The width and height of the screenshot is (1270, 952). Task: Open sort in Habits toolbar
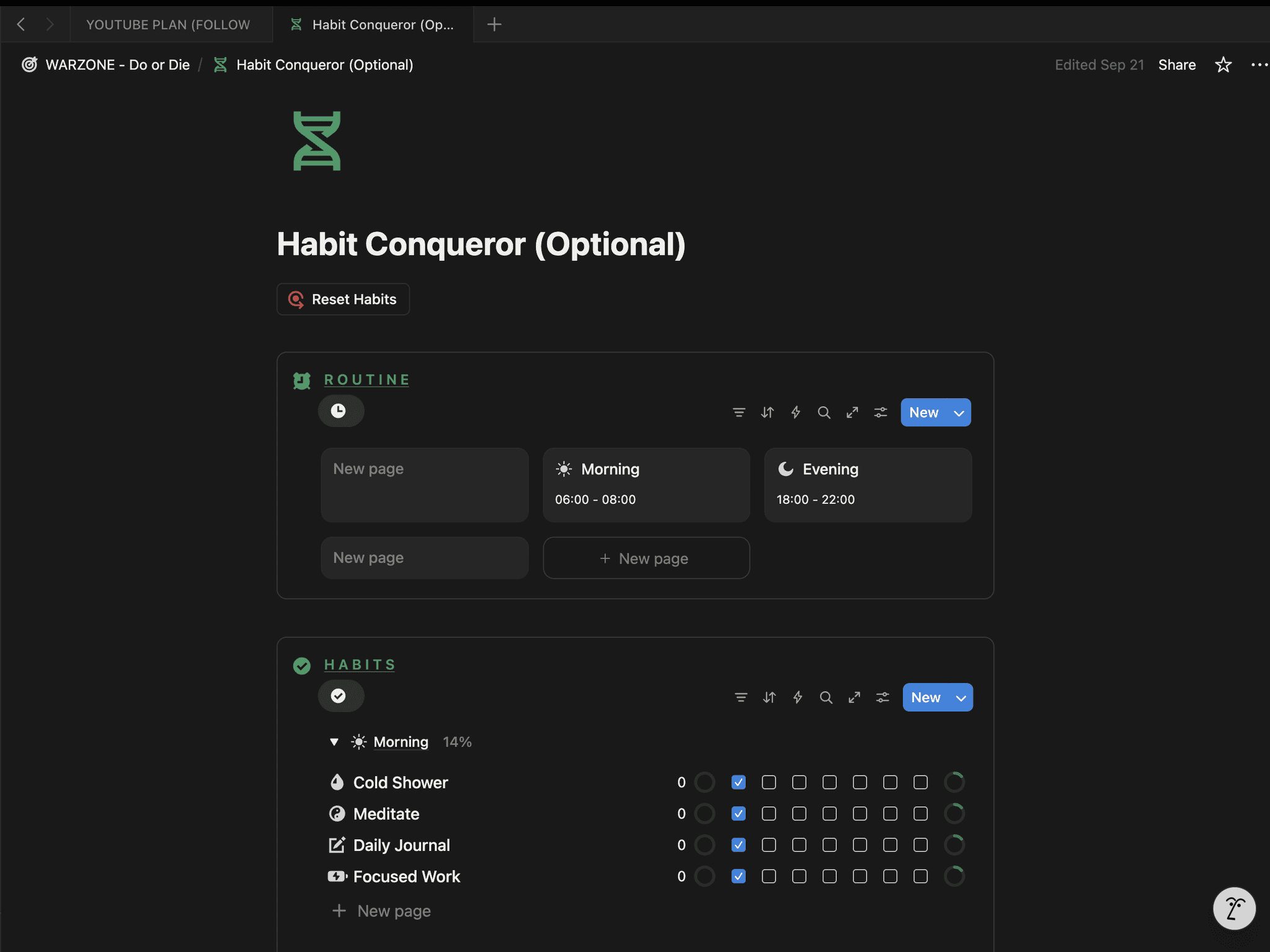[769, 698]
